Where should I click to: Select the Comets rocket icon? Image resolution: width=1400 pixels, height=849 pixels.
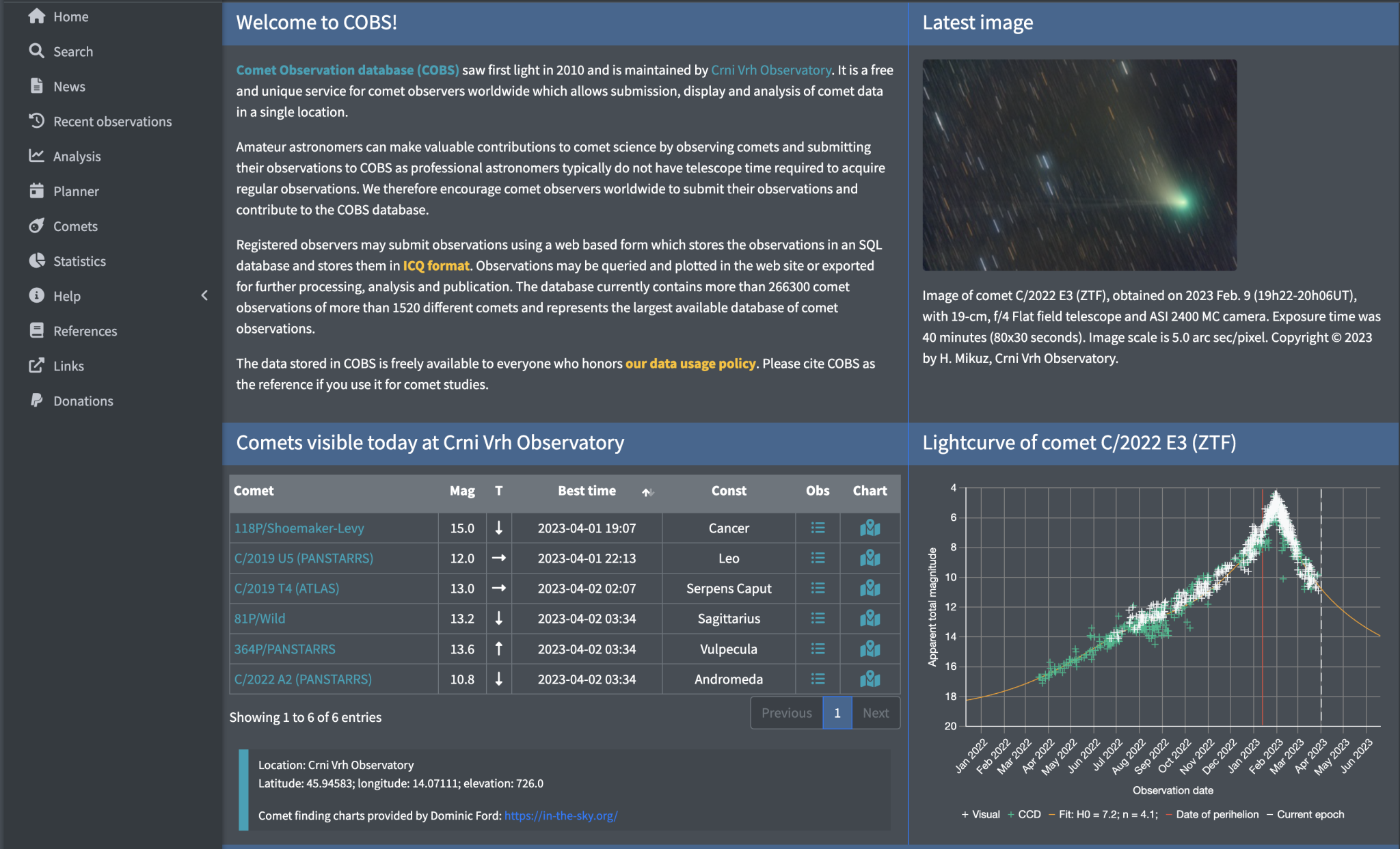(36, 226)
